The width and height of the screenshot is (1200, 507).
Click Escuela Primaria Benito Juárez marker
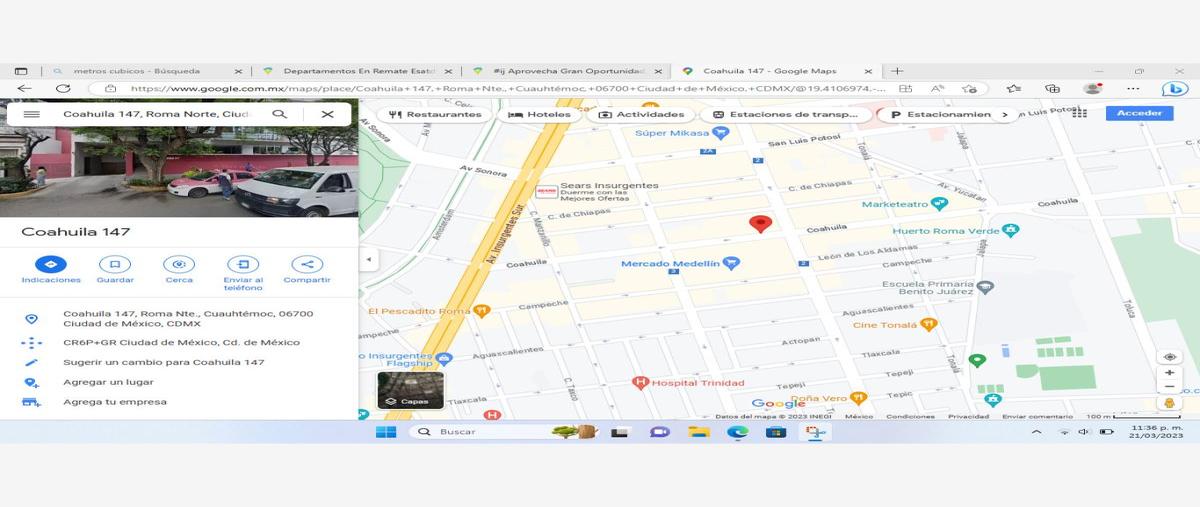tap(985, 287)
